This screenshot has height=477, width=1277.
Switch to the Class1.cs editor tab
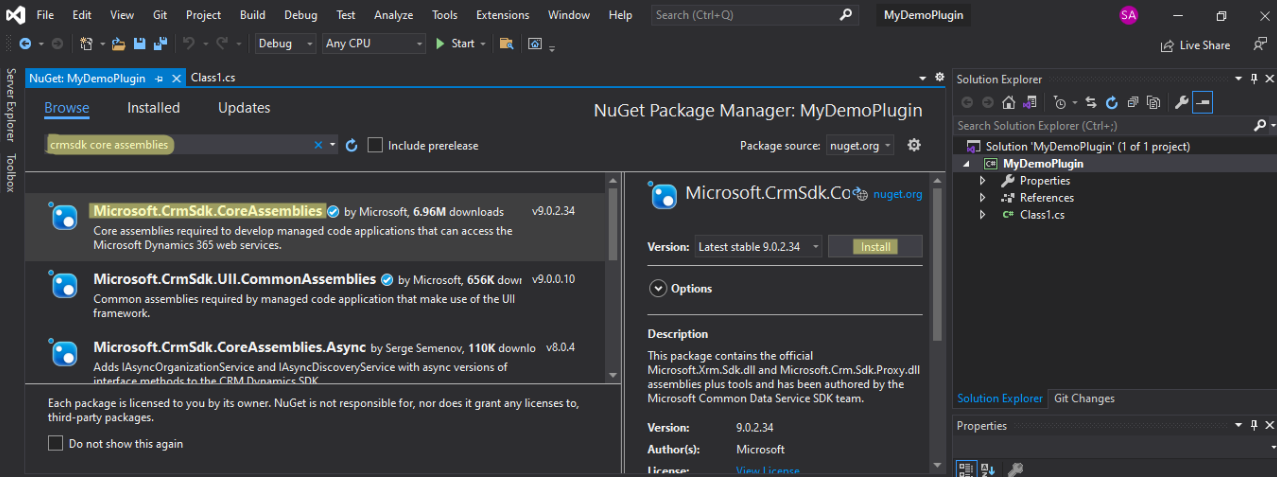coord(212,78)
